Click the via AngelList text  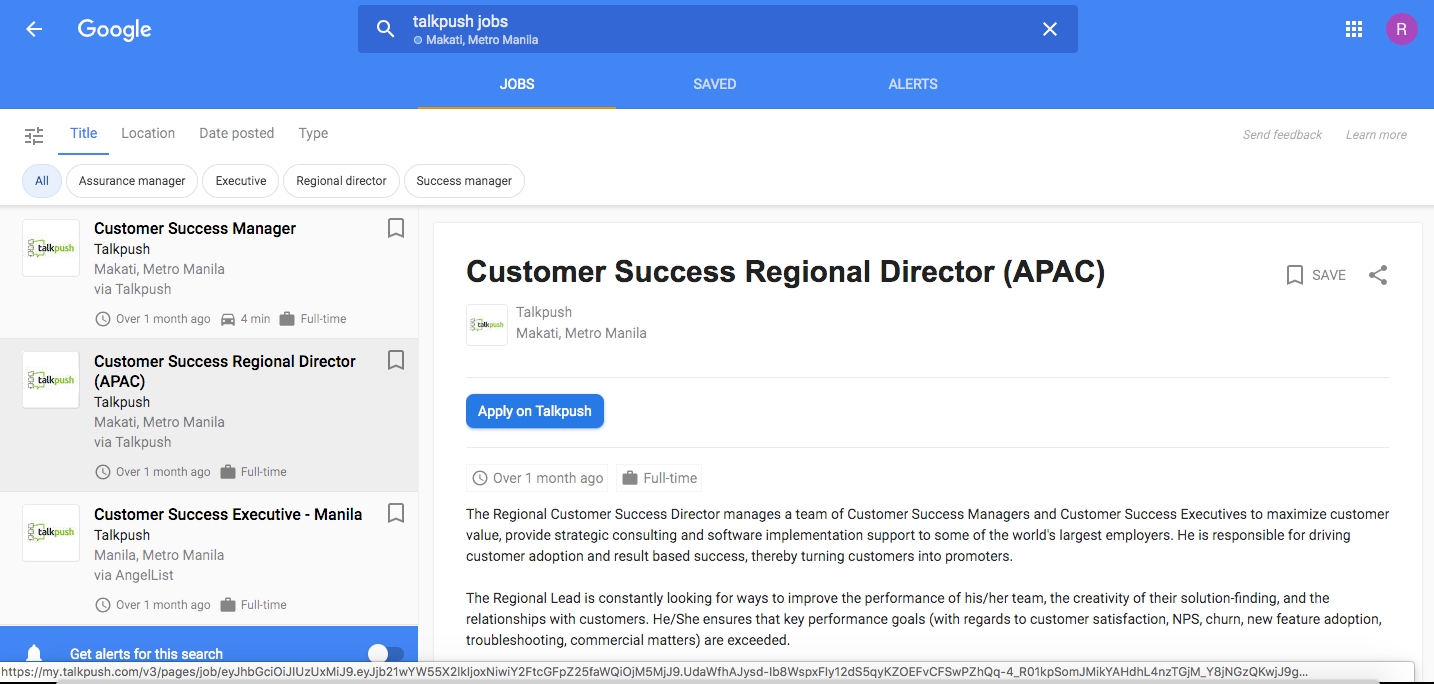134,575
